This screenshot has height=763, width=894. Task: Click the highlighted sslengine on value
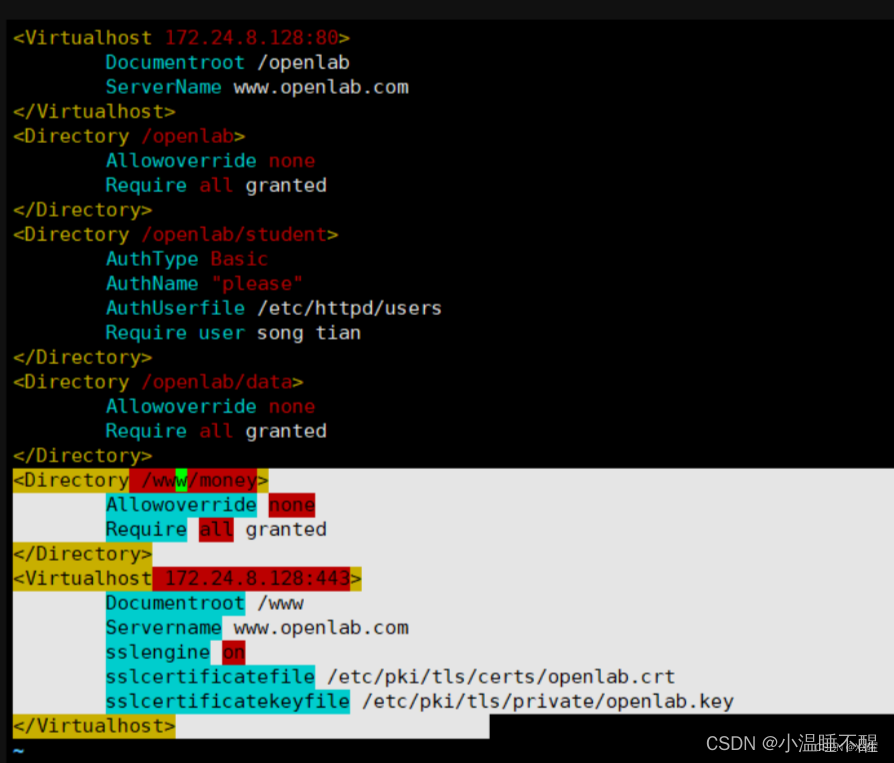tap(233, 652)
